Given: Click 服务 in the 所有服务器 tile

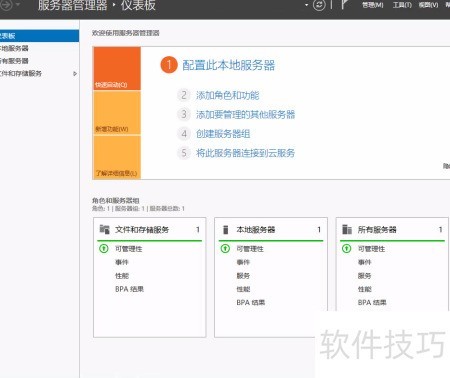Looking at the screenshot, I should click(x=365, y=276).
